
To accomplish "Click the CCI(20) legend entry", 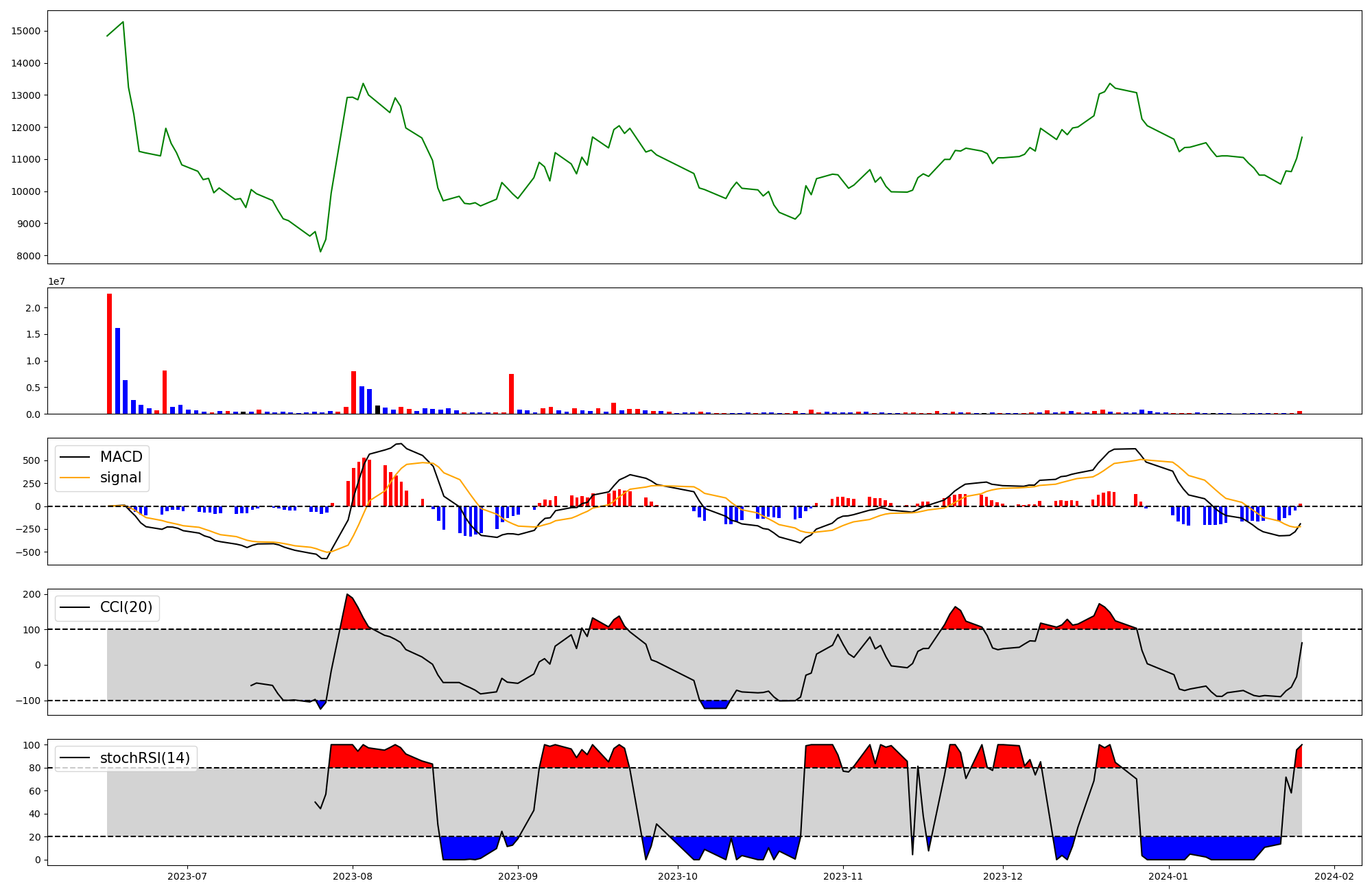I will pyautogui.click(x=126, y=607).
